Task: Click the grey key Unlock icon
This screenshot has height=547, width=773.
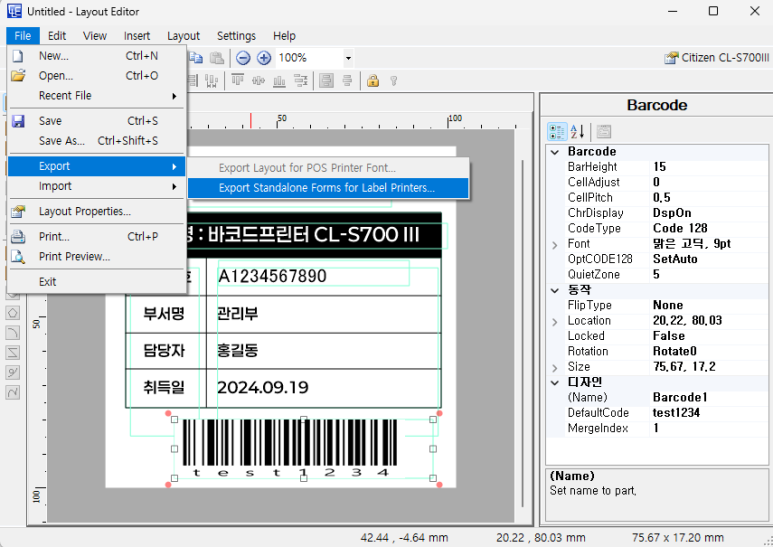Action: (393, 80)
